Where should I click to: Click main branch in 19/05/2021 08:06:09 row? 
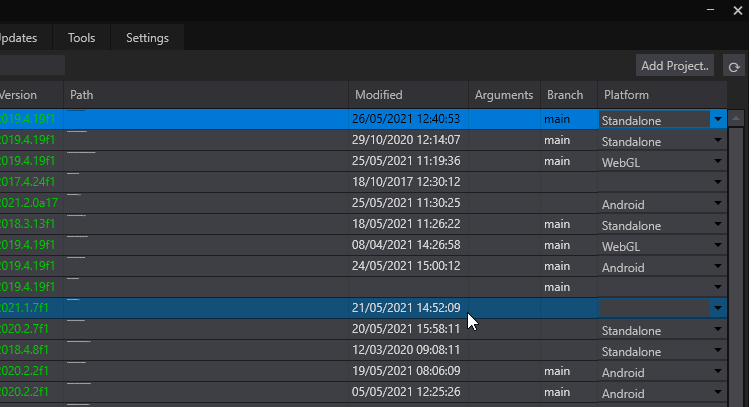(x=557, y=371)
